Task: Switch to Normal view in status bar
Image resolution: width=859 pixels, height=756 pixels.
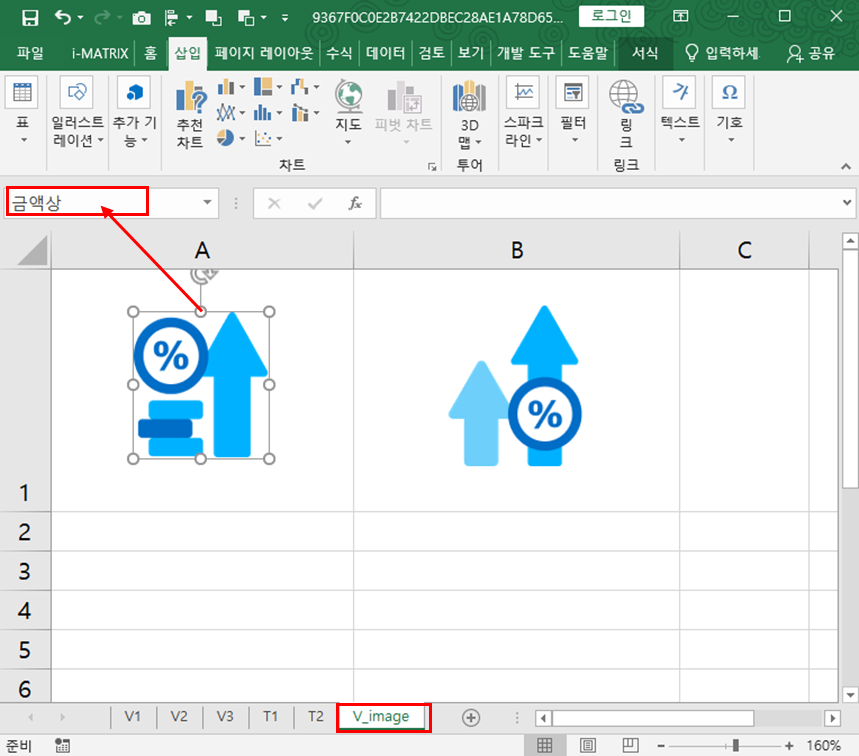Action: click(x=545, y=745)
